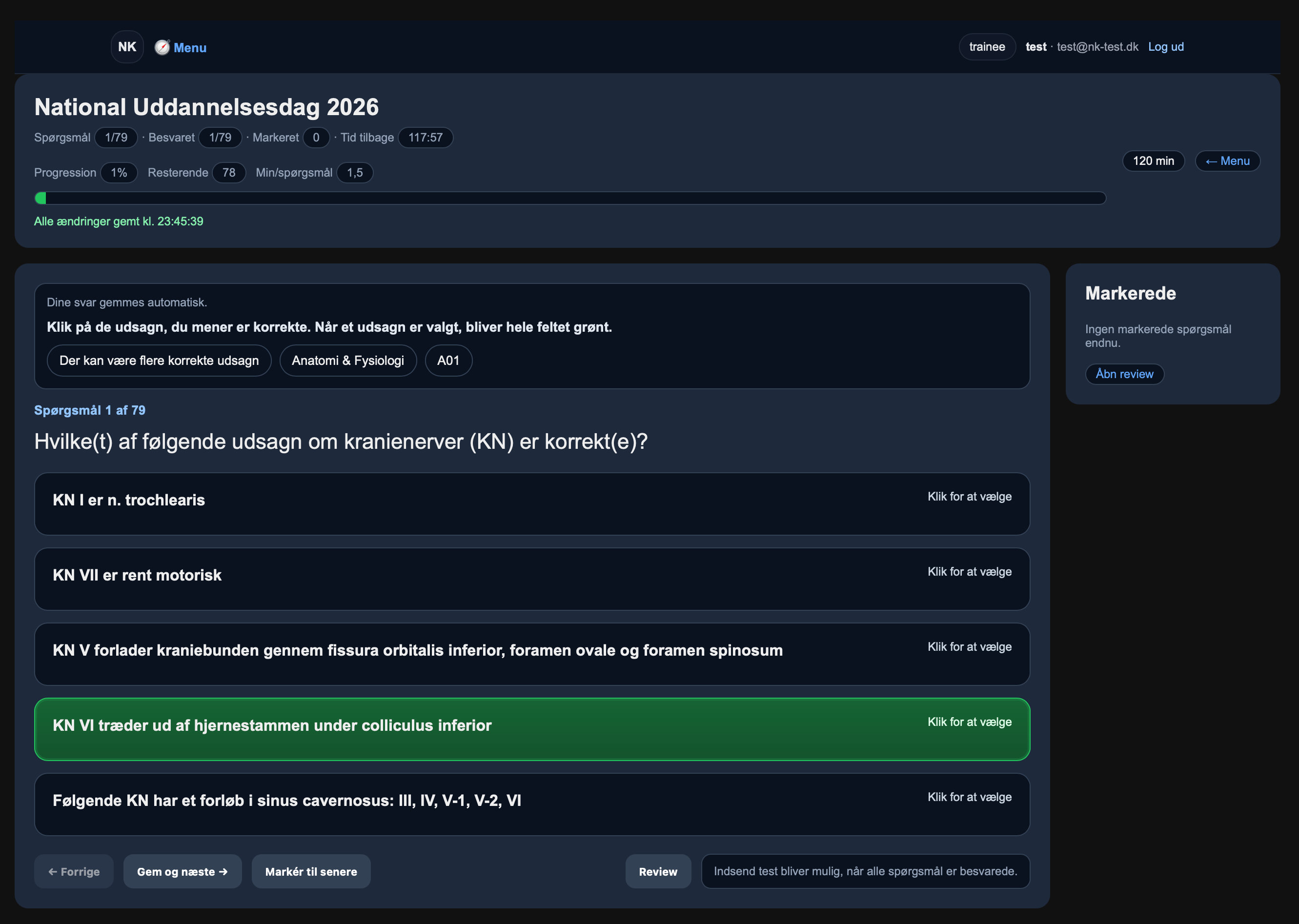Click the Min/spørgsmål 1,5 pill
Viewport: 1299px width, 924px height.
(x=354, y=172)
